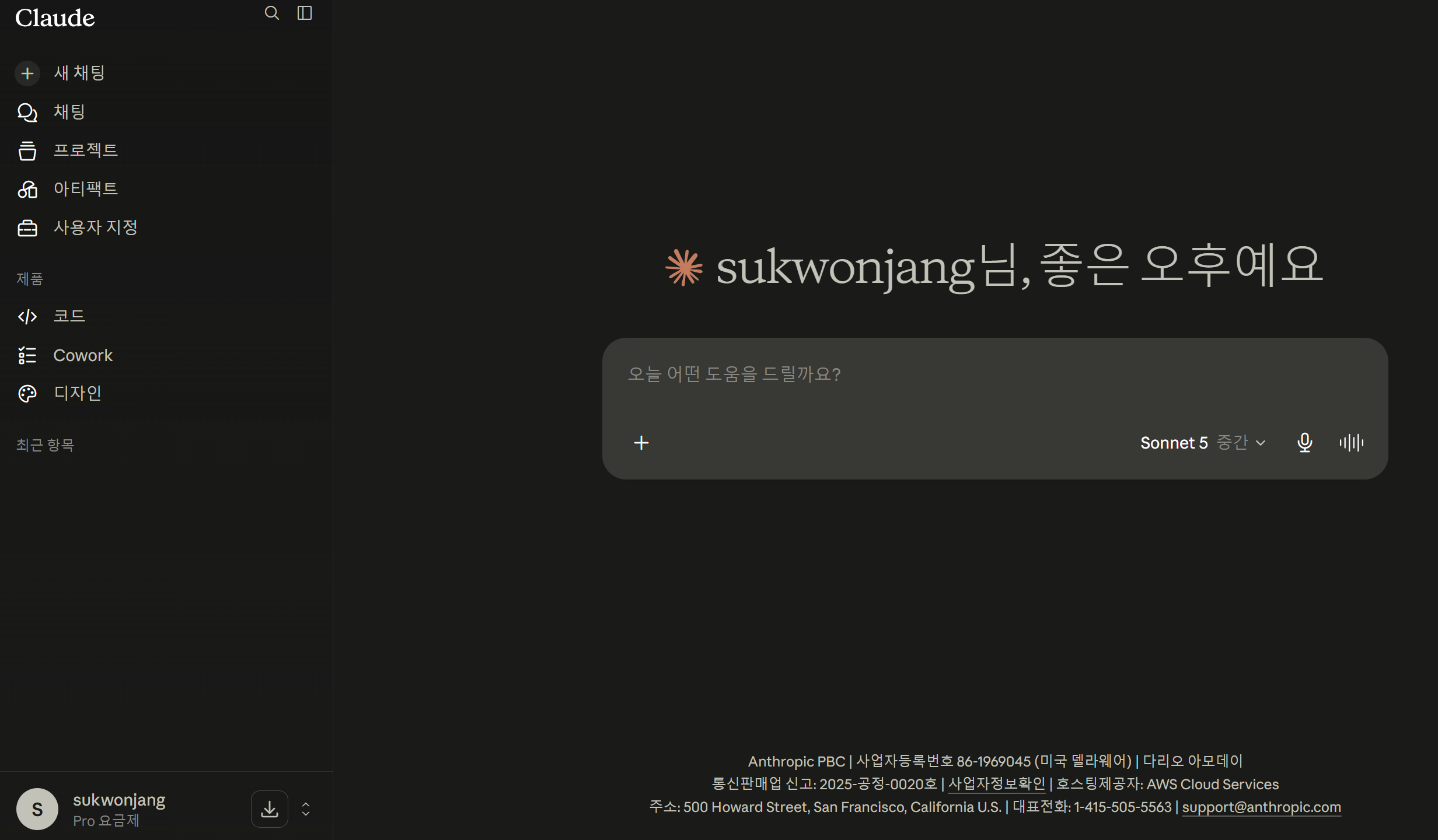Click the Anthropic PBC footer text
Viewport: 1438px width, 840px height.
797,761
